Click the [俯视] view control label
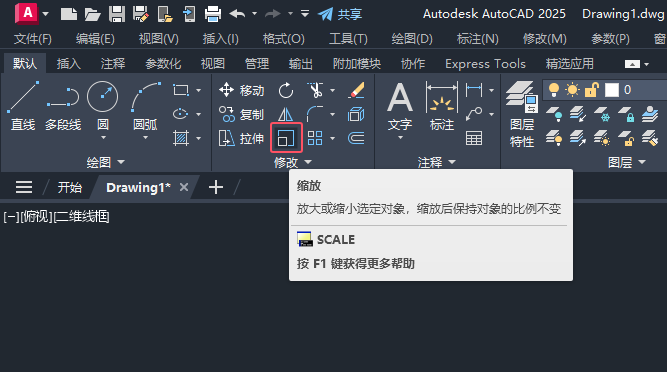 [x=36, y=217]
